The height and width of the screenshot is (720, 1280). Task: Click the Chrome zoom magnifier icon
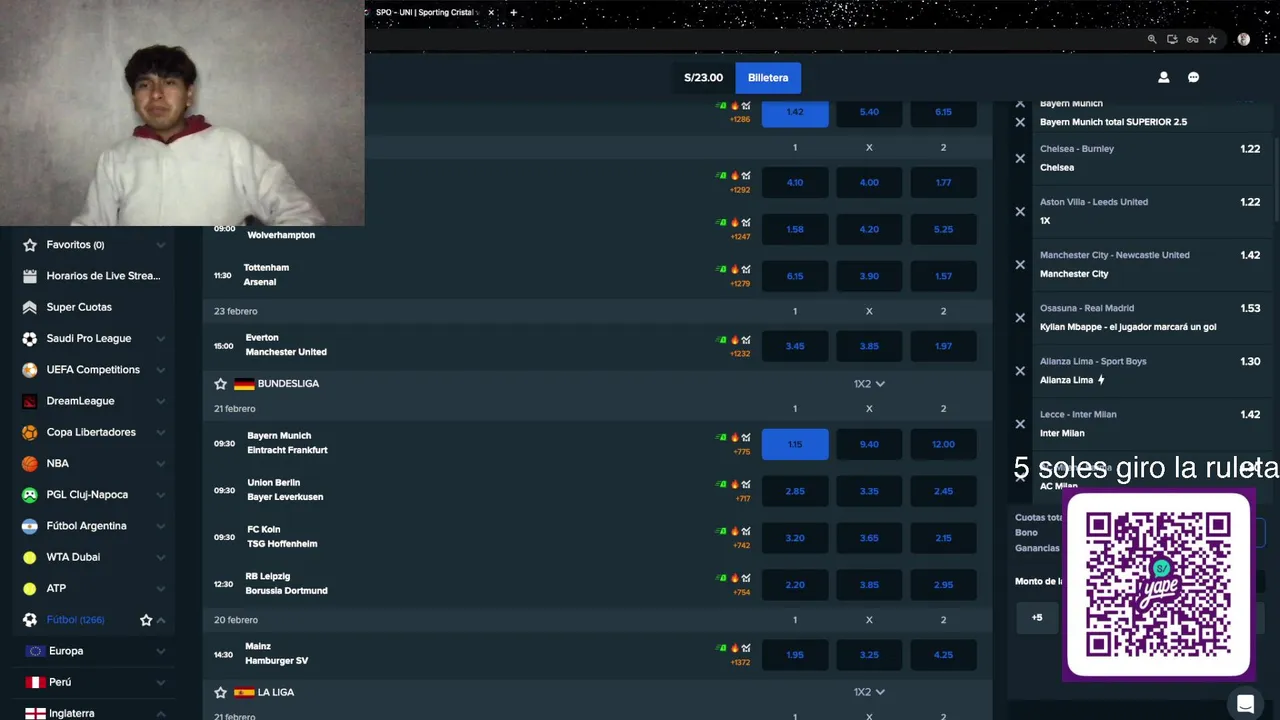(x=1152, y=39)
